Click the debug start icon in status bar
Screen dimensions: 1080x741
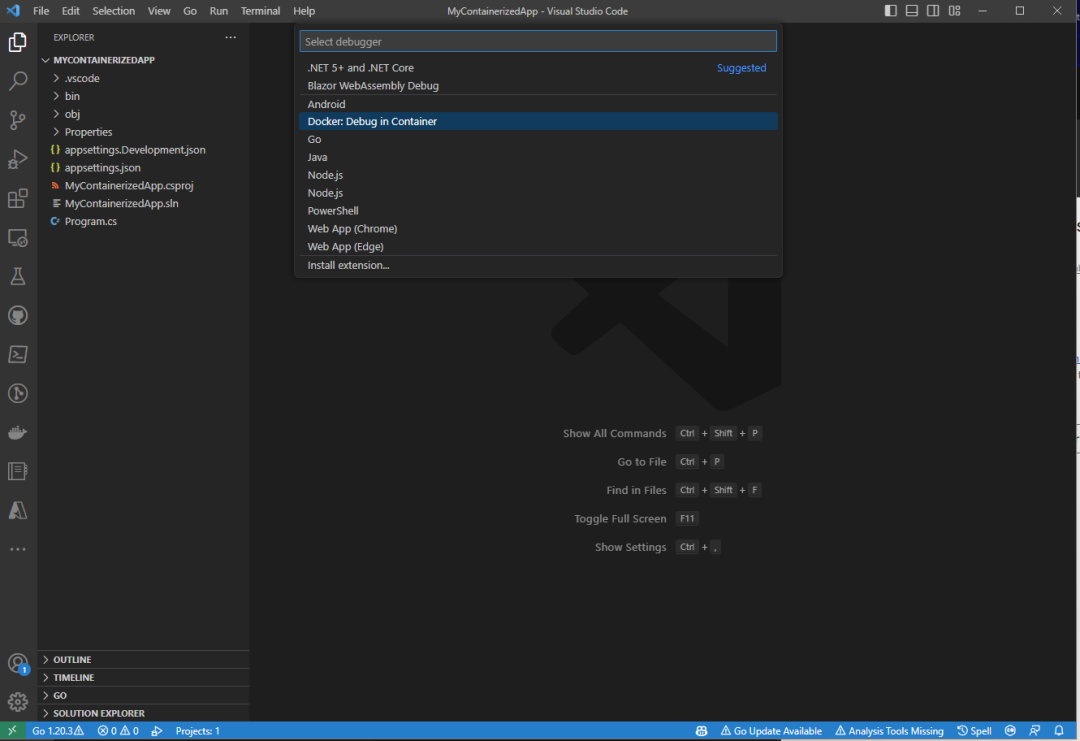pyautogui.click(x=157, y=731)
